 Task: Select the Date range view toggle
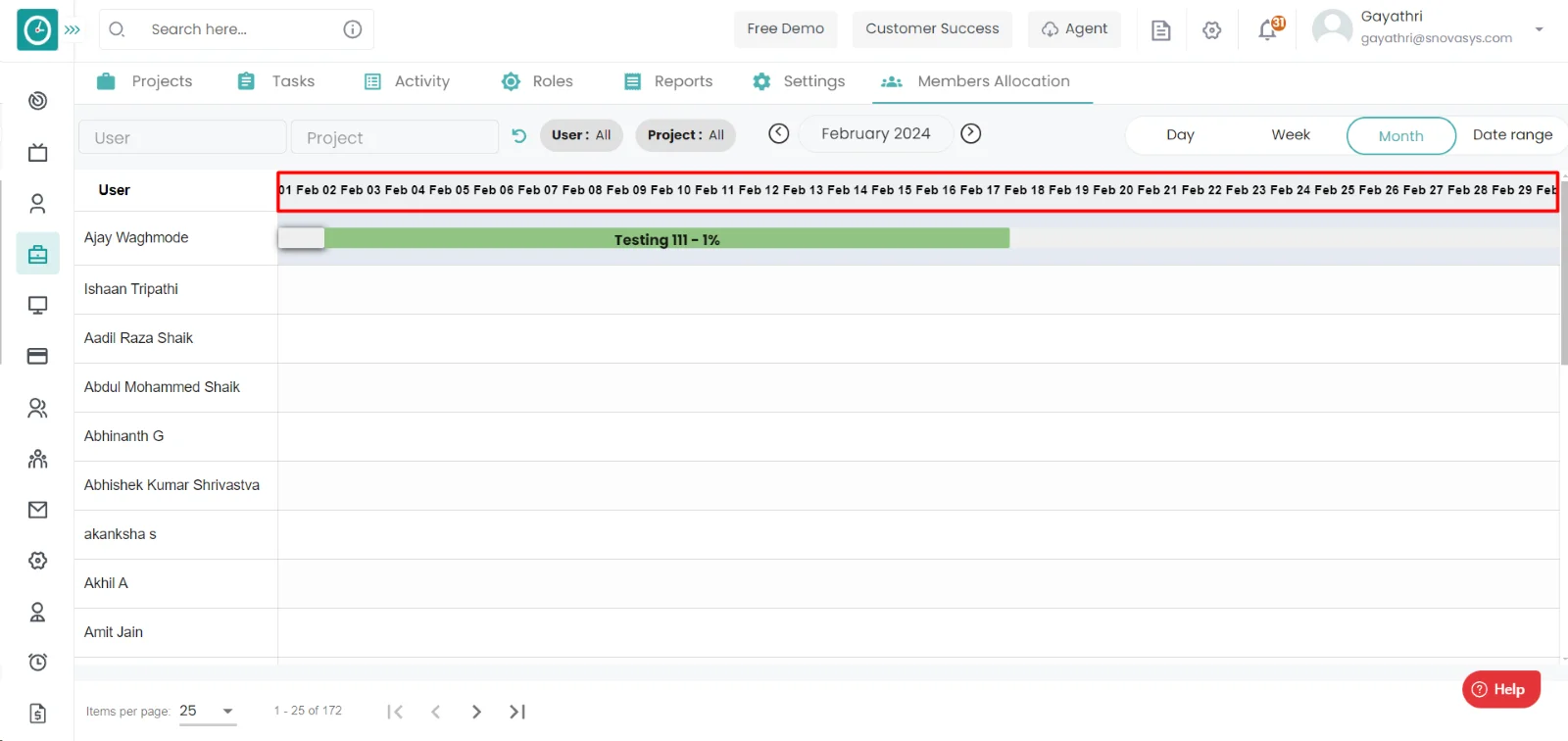(x=1512, y=135)
